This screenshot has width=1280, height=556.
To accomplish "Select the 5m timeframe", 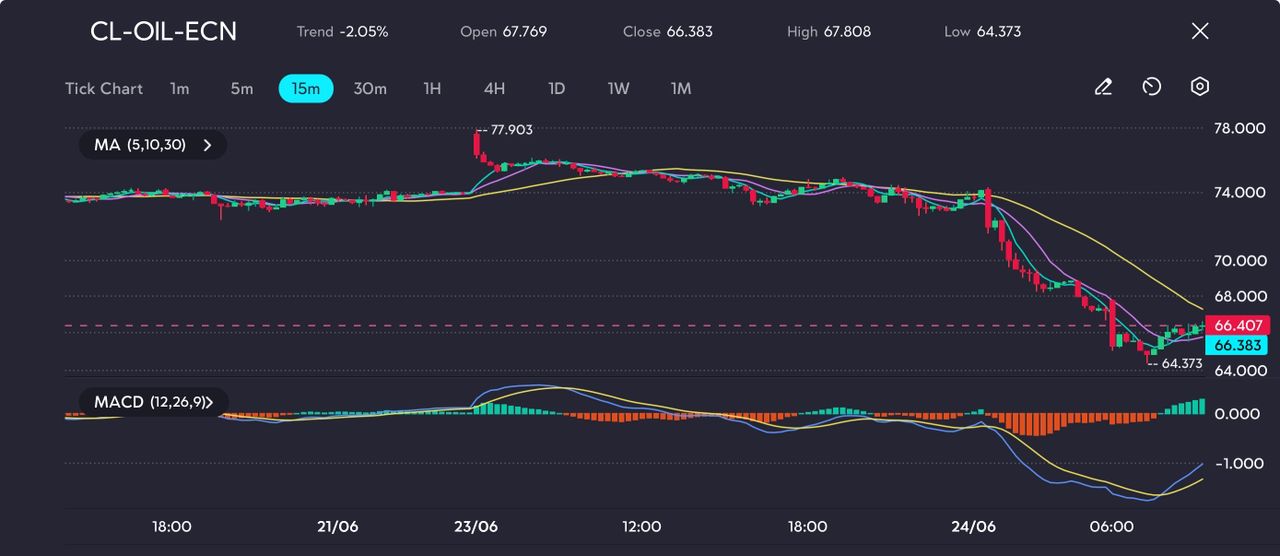I will [x=242, y=89].
